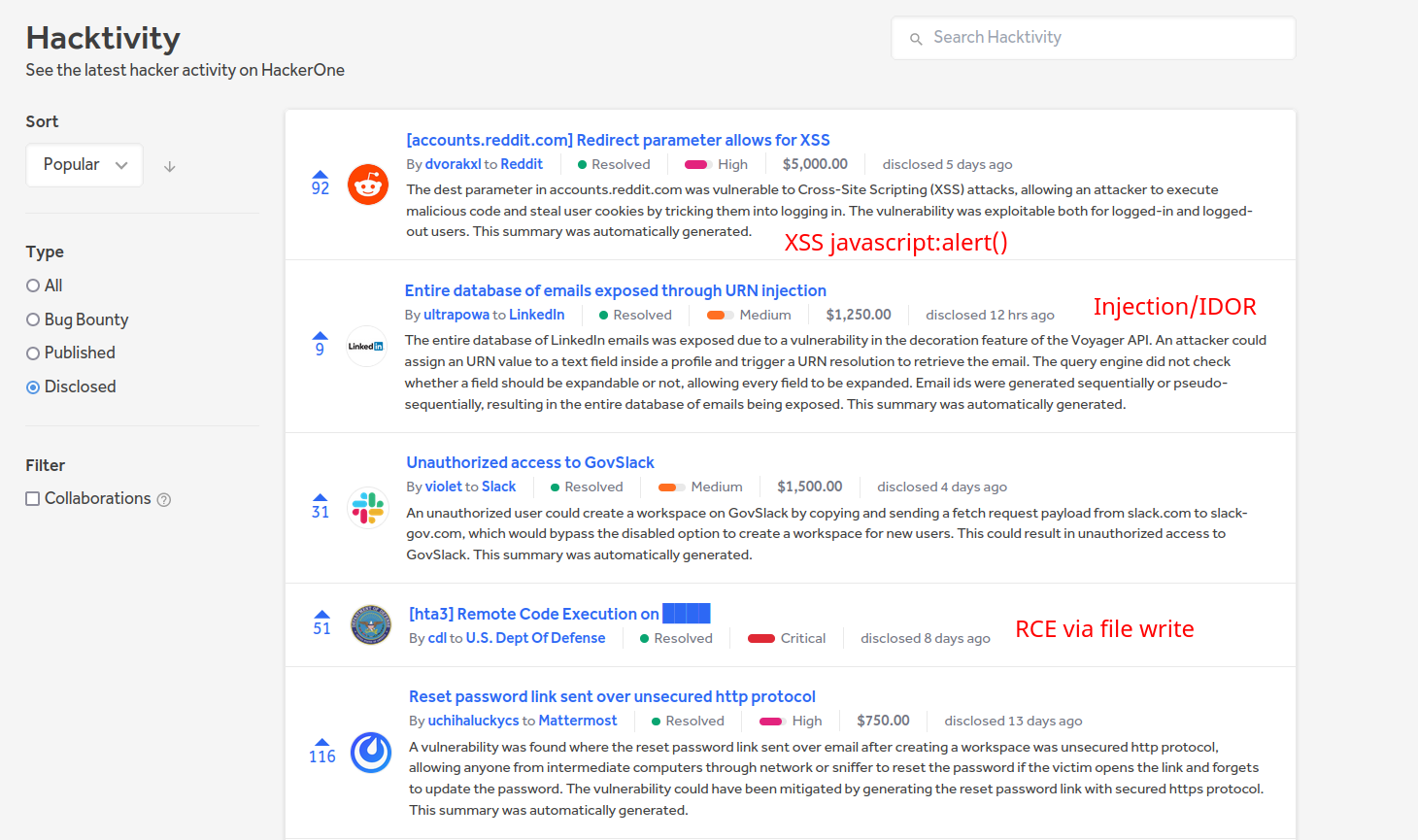Click the U.S. Dept Of Defense seal

(x=371, y=624)
